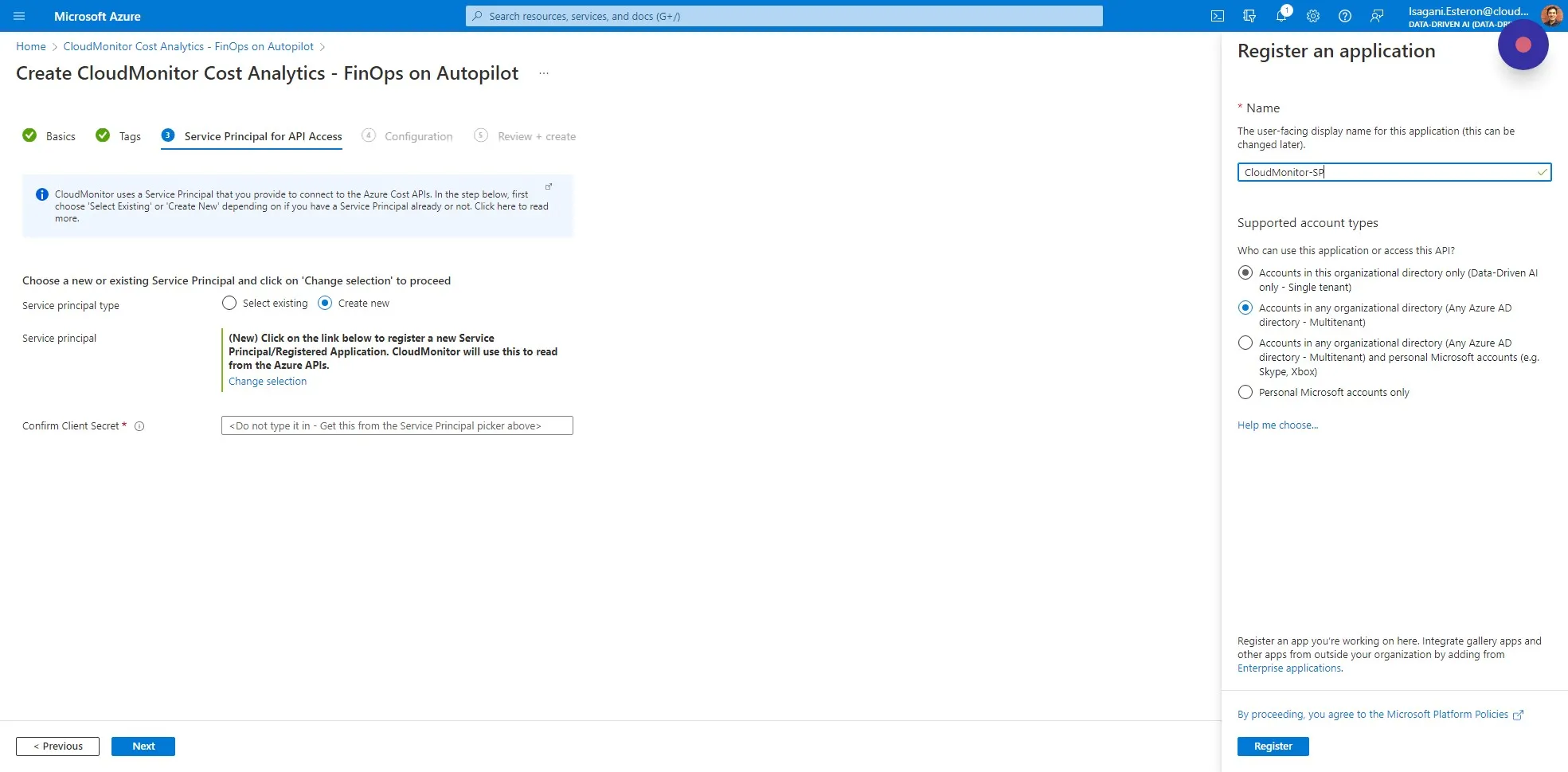Open the notifications bell
Image resolution: width=1568 pixels, height=772 pixels.
pos(1281,16)
